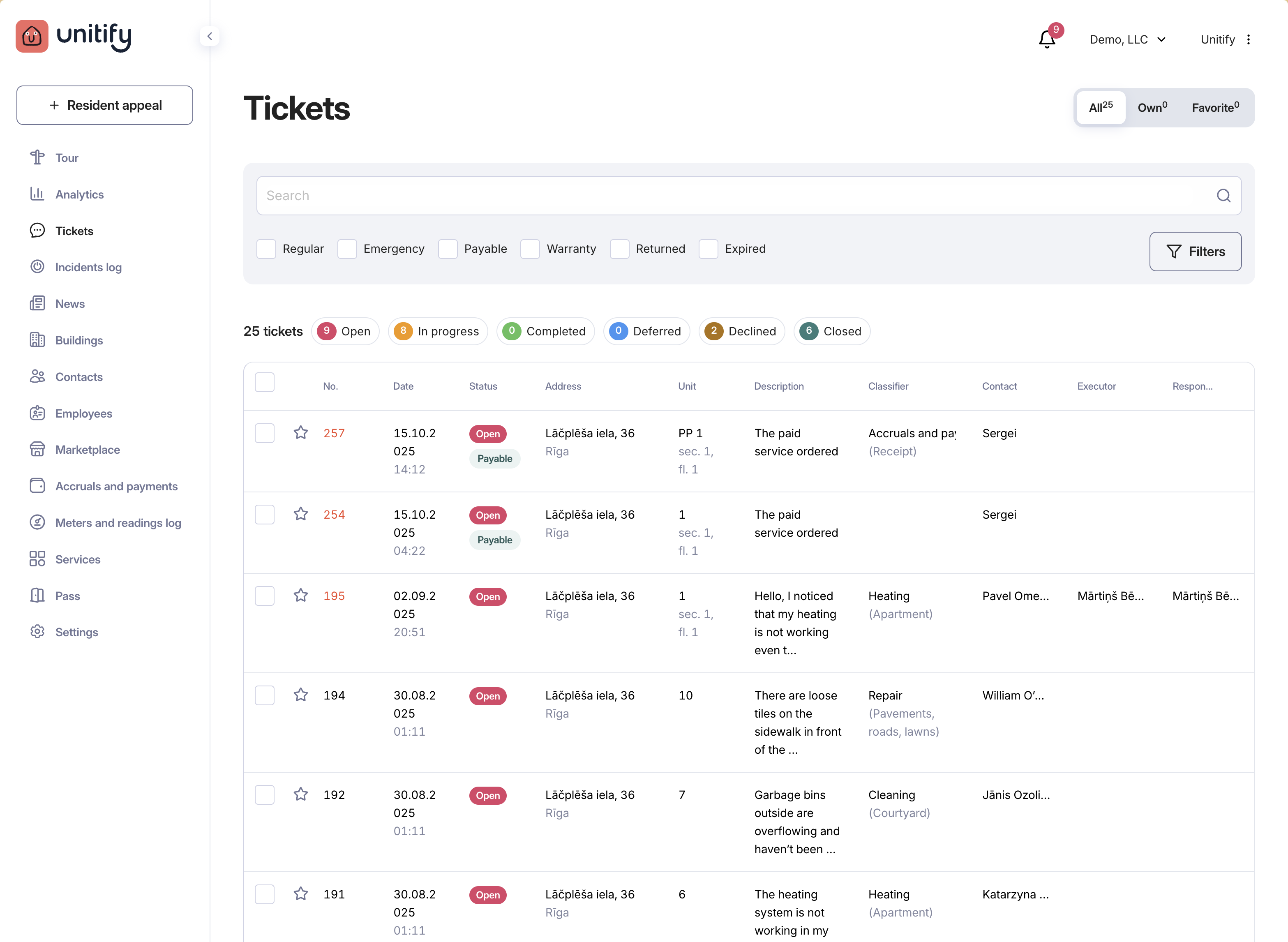Filter by the In progress status chip
This screenshot has height=942, width=1288.
(x=437, y=331)
